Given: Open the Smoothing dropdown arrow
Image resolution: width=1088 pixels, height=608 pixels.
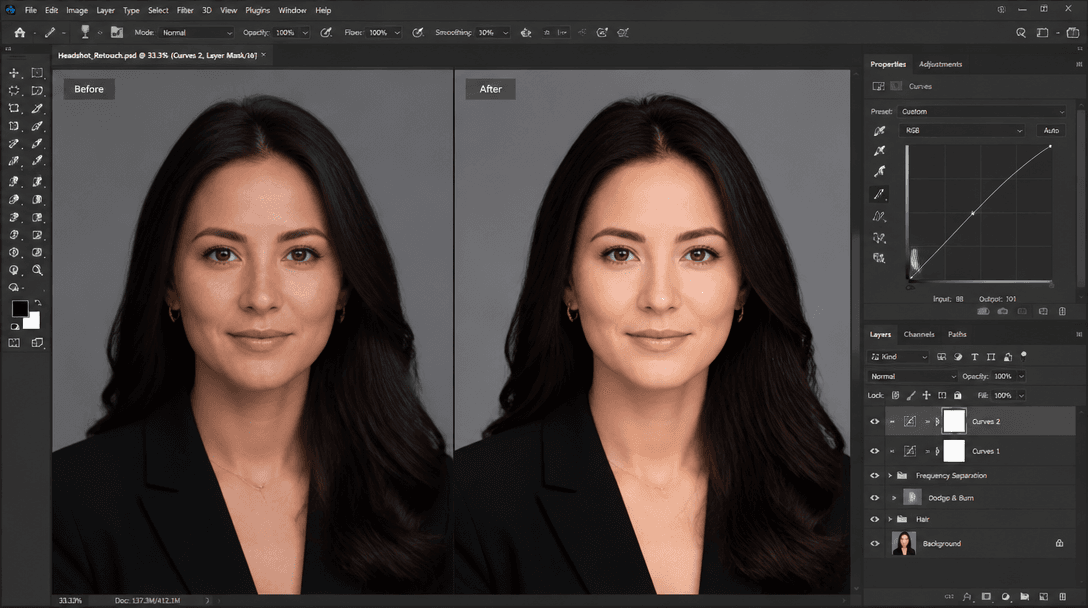Looking at the screenshot, I should 505,33.
